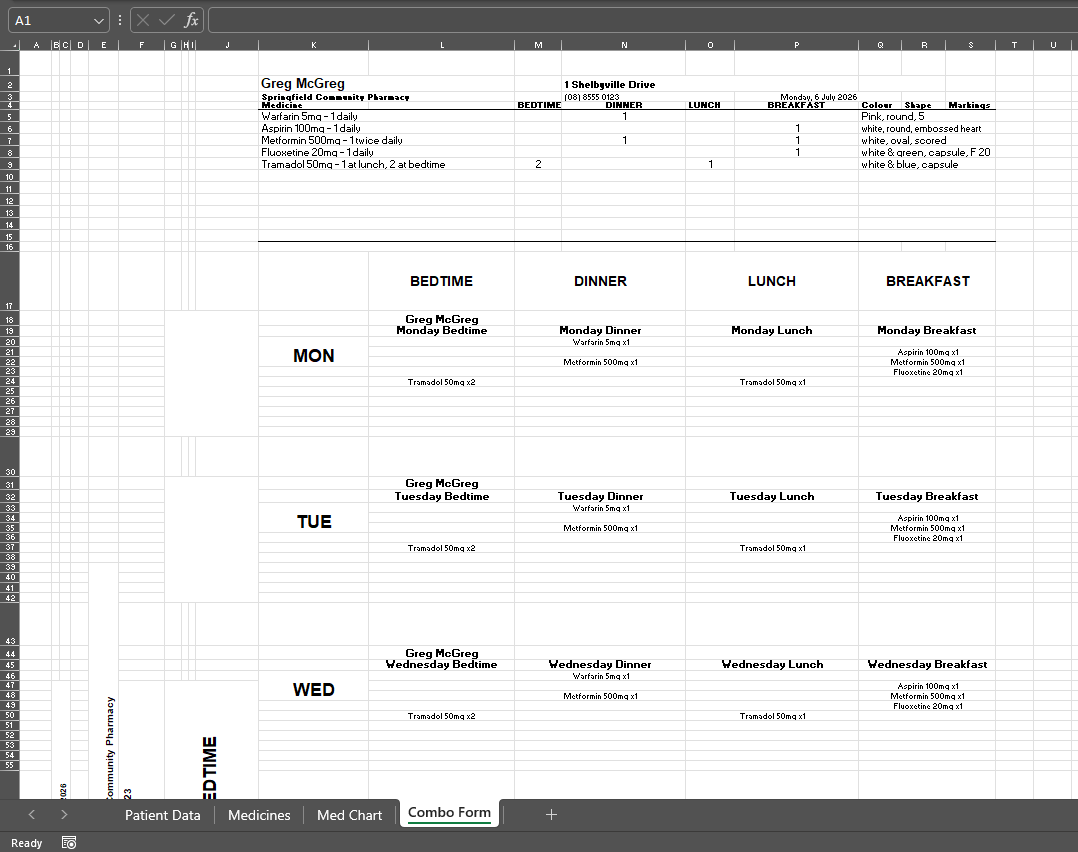Add a new sheet with plus button
Viewport: 1078px width, 852px height.
coord(551,815)
